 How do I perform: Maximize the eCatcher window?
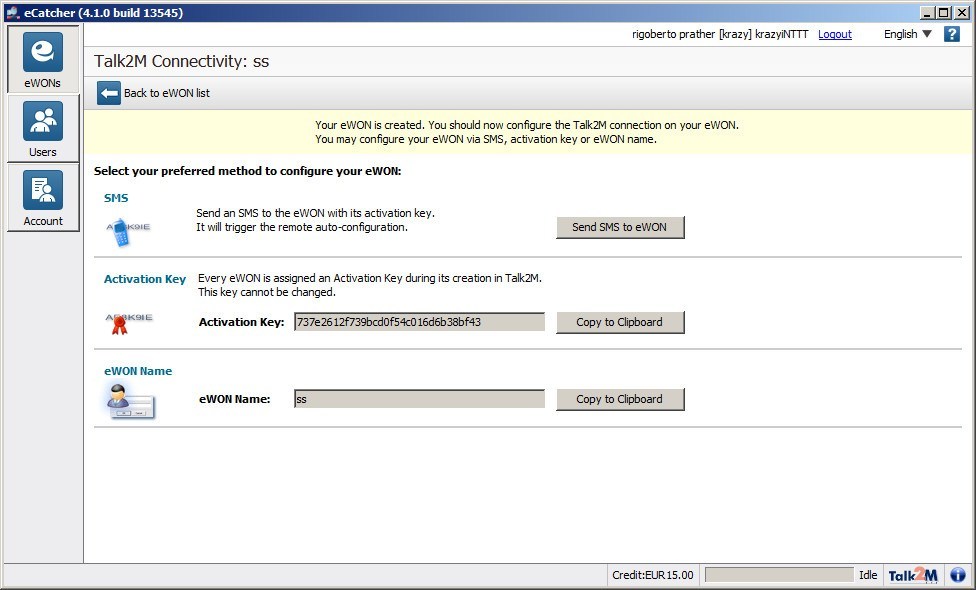click(944, 12)
